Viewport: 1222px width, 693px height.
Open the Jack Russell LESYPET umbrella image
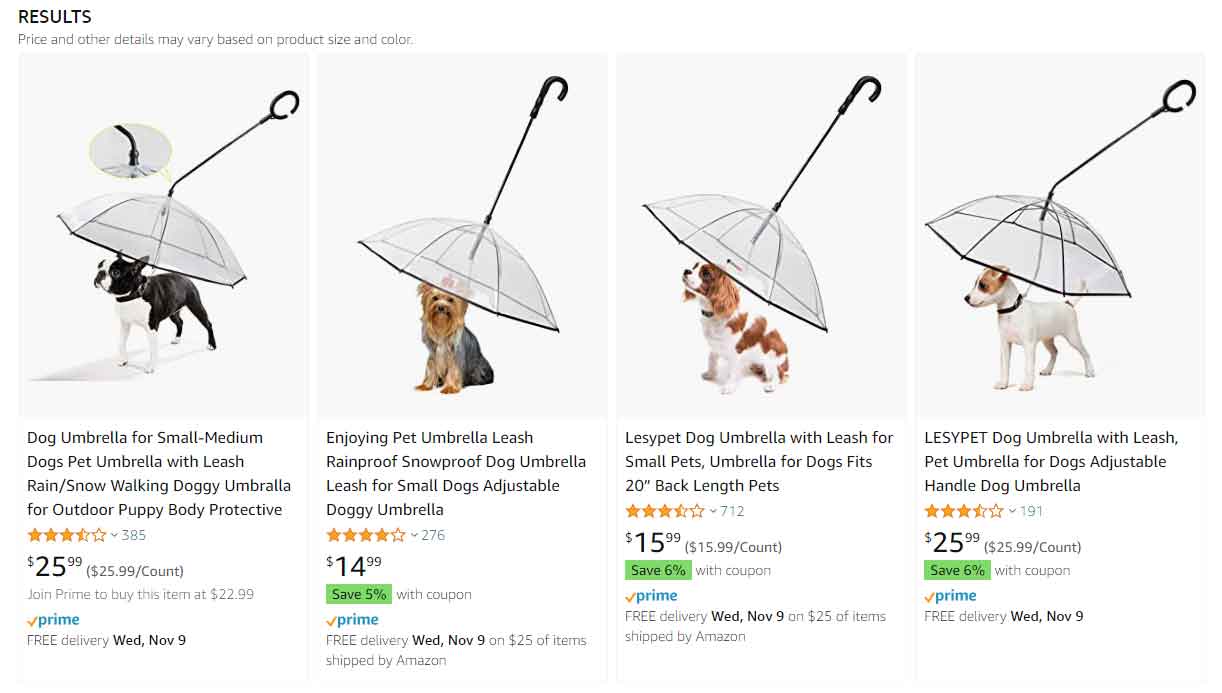(1060, 235)
